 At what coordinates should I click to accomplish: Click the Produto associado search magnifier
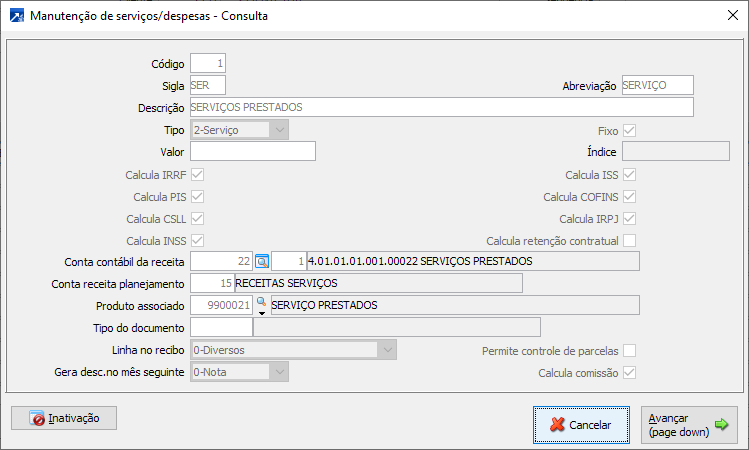262,302
